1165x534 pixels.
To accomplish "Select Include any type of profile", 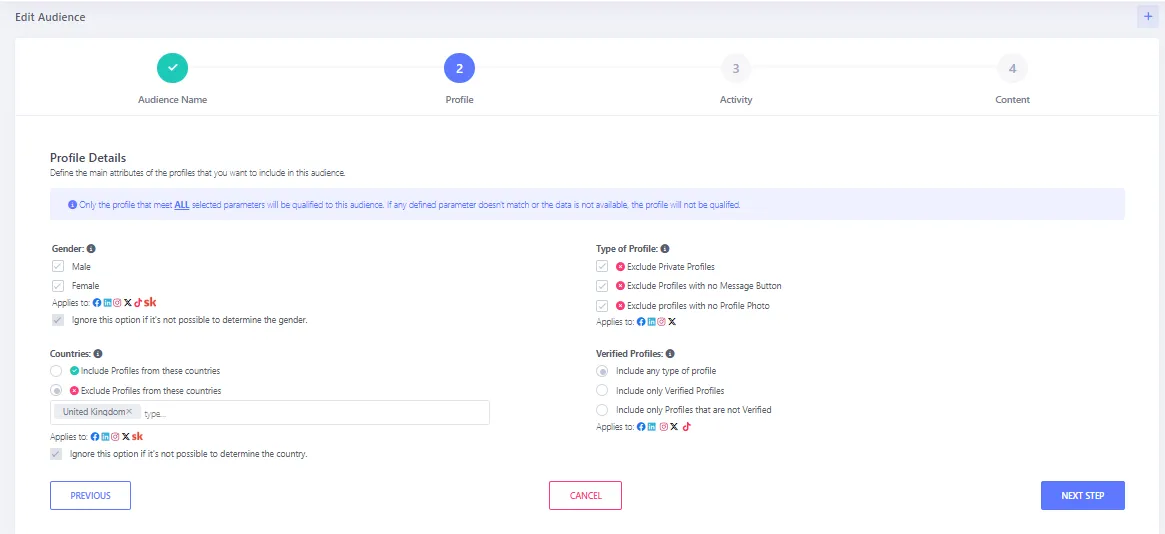I will click(603, 371).
